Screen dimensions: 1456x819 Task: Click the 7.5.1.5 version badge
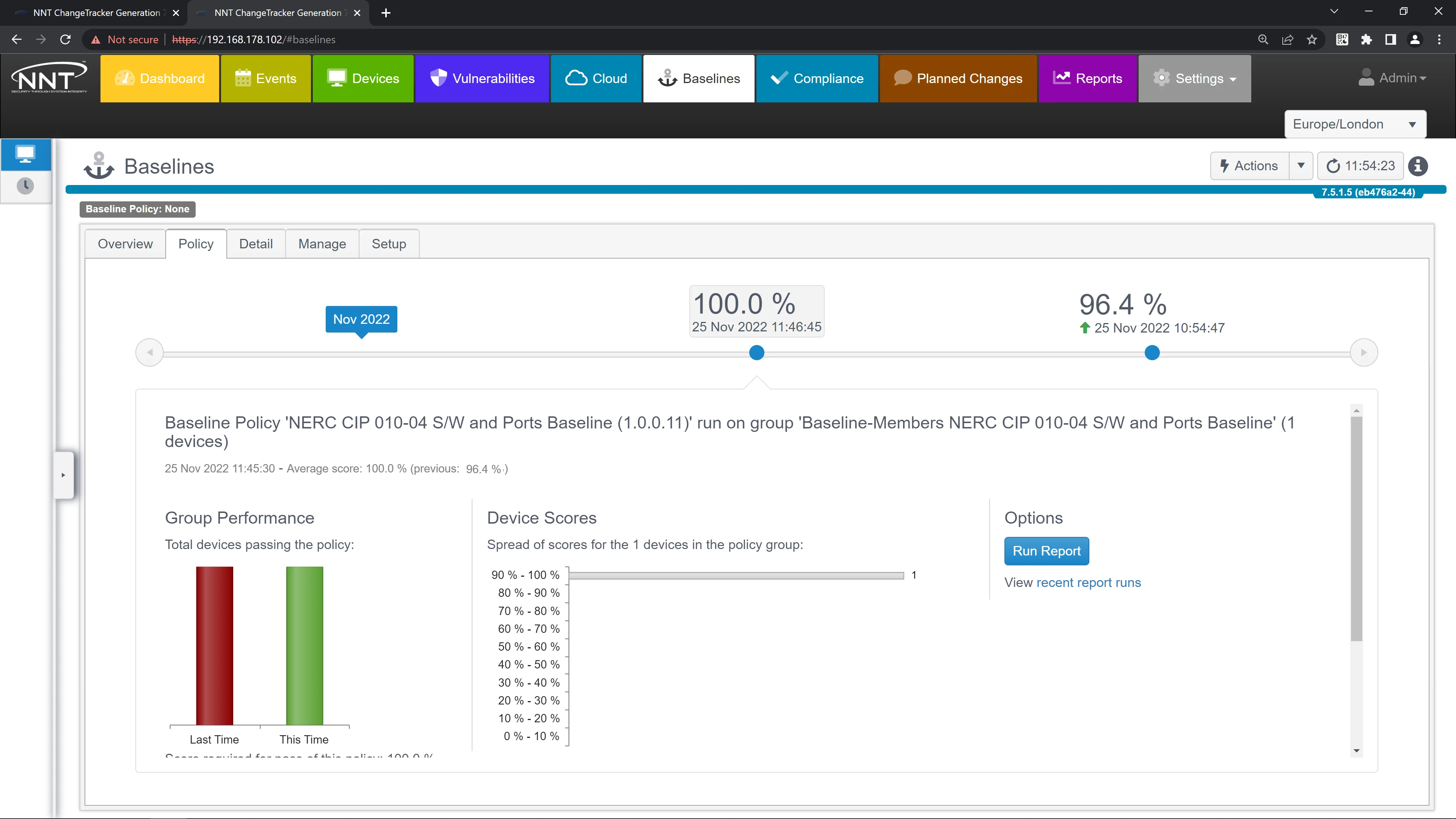1368,192
